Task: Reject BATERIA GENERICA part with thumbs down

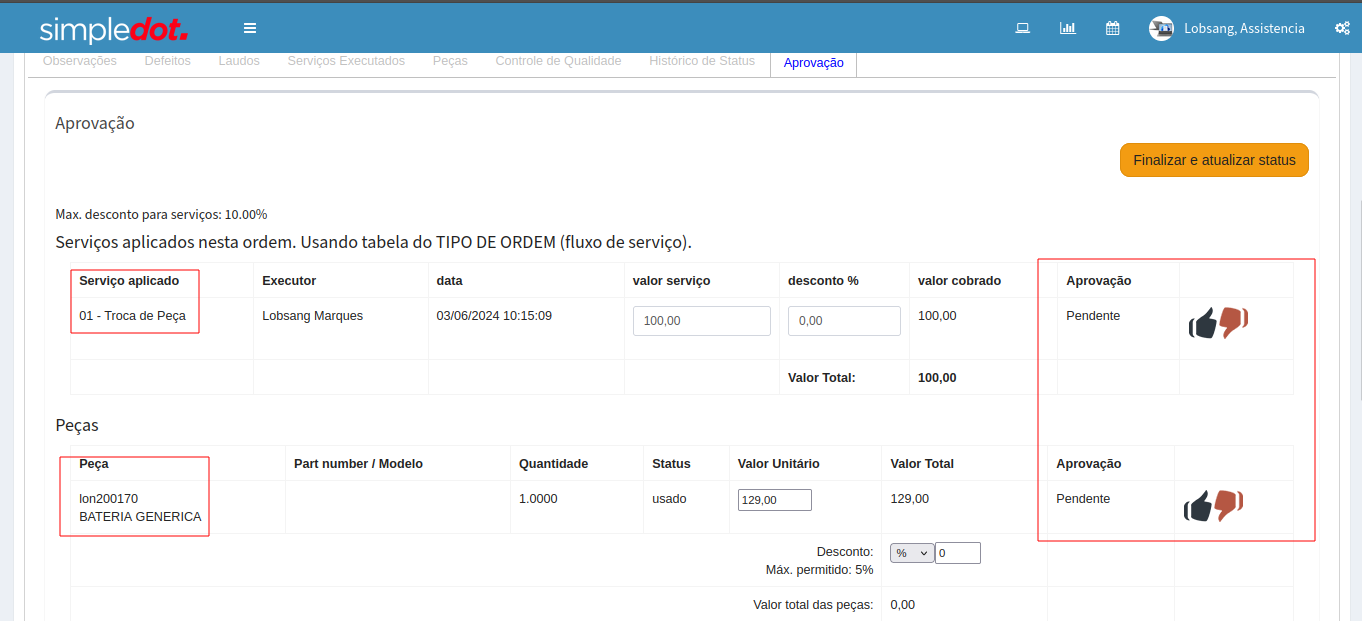Action: click(1229, 505)
